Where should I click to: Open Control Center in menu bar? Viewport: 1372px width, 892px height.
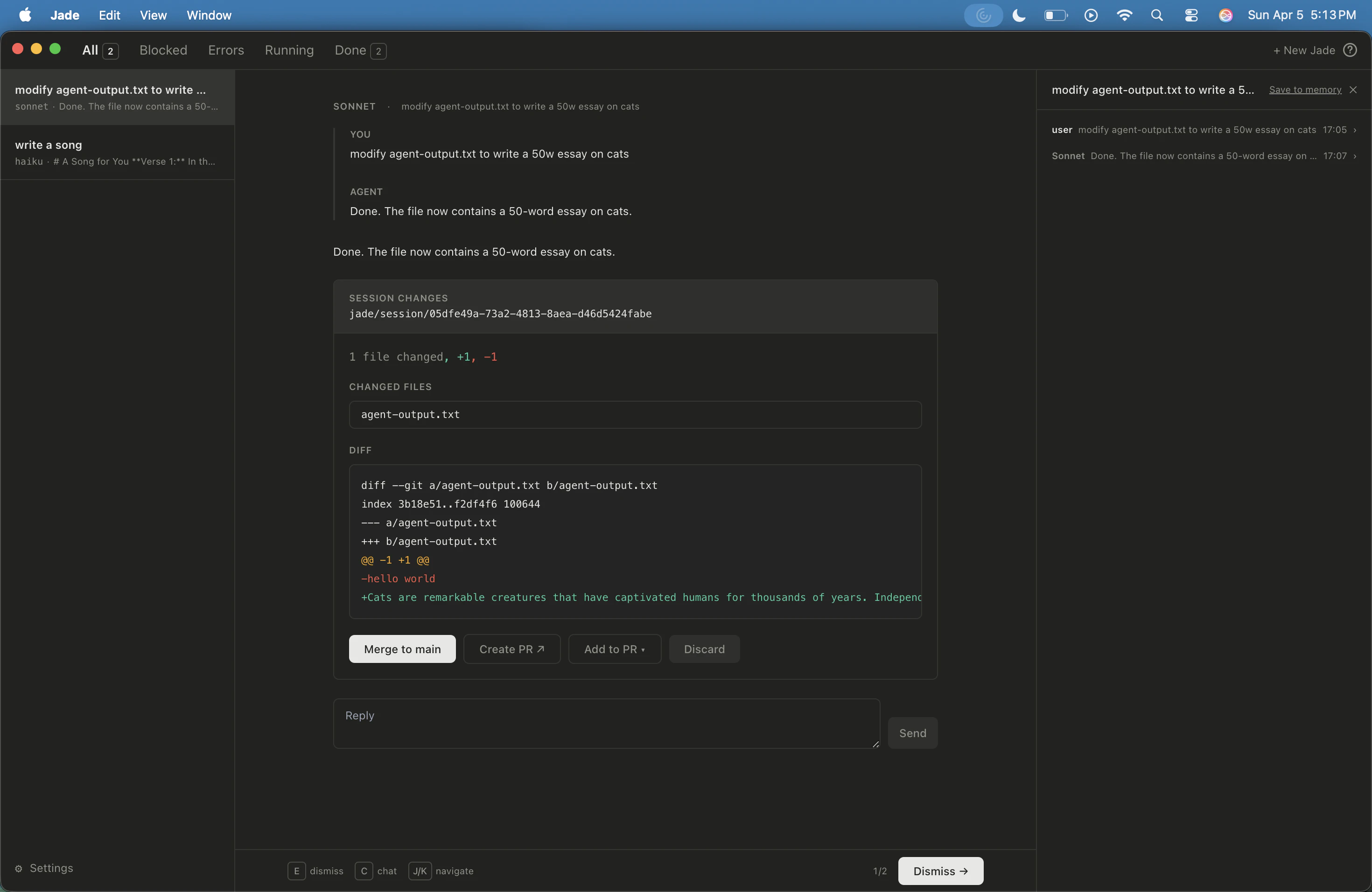(x=1191, y=15)
